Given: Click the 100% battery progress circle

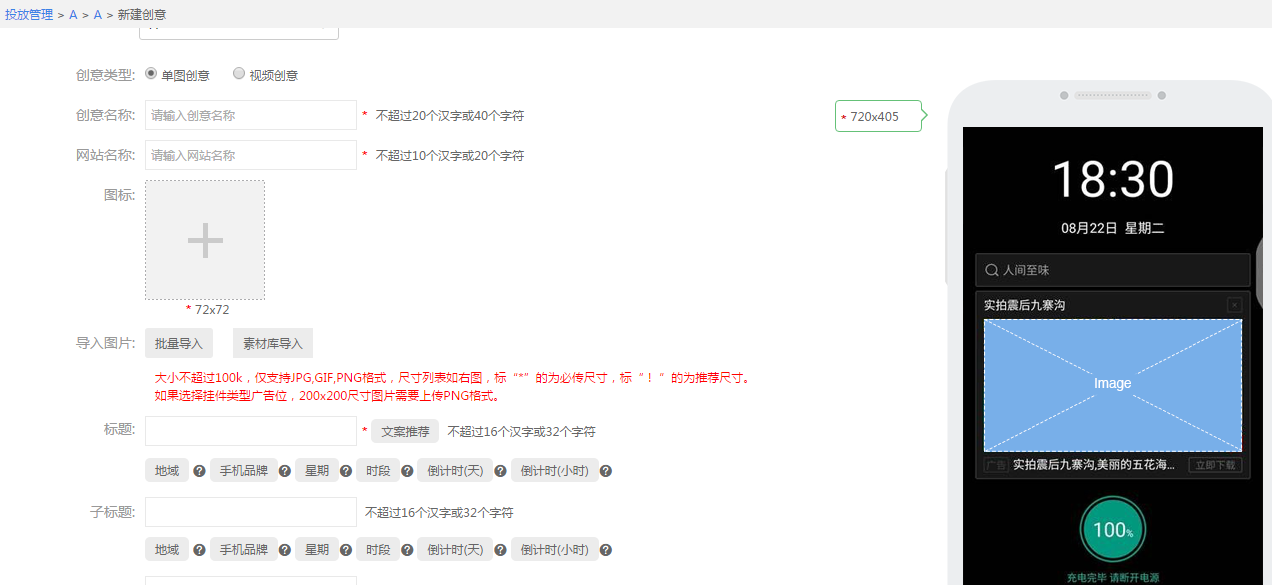Looking at the screenshot, I should [1112, 529].
